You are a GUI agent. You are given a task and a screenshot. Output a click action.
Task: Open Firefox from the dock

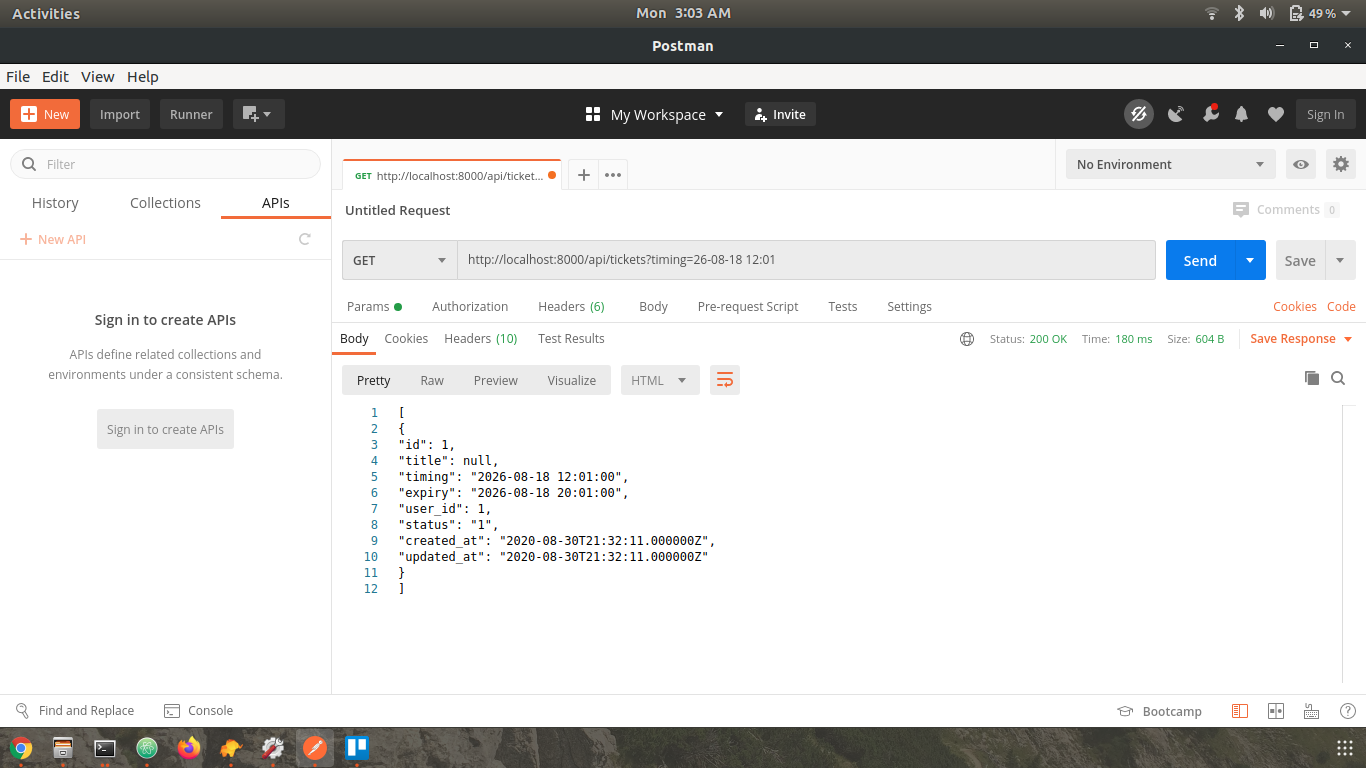189,748
